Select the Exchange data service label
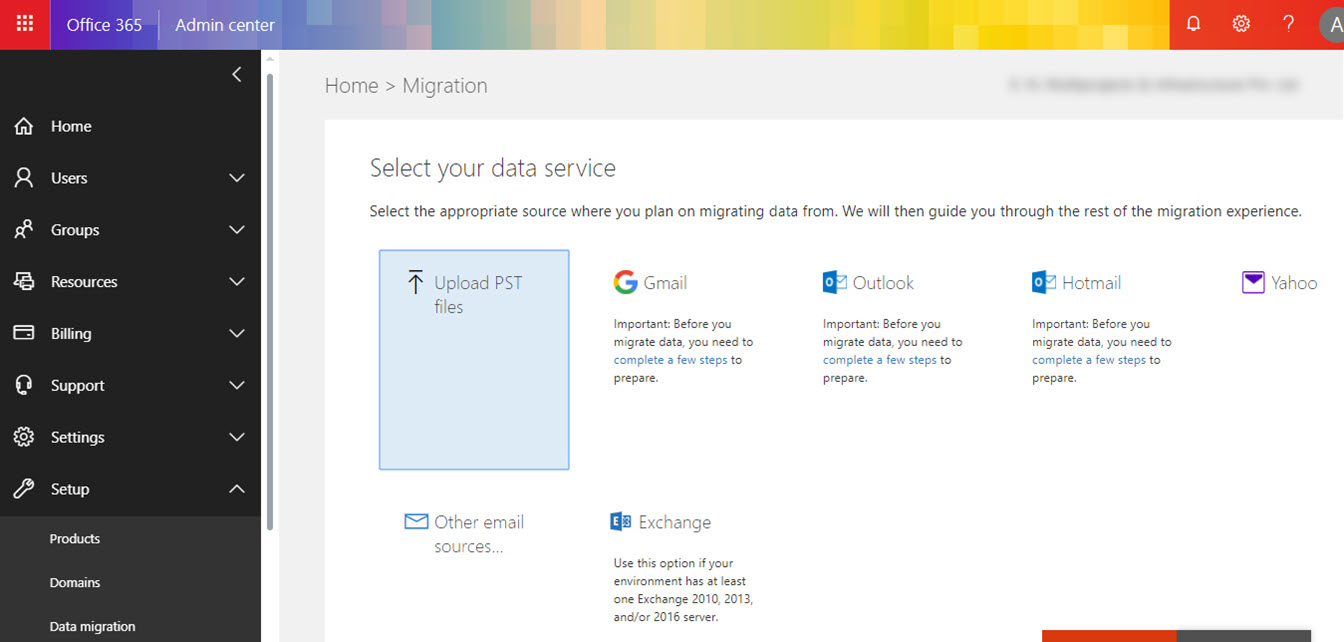 click(x=675, y=522)
